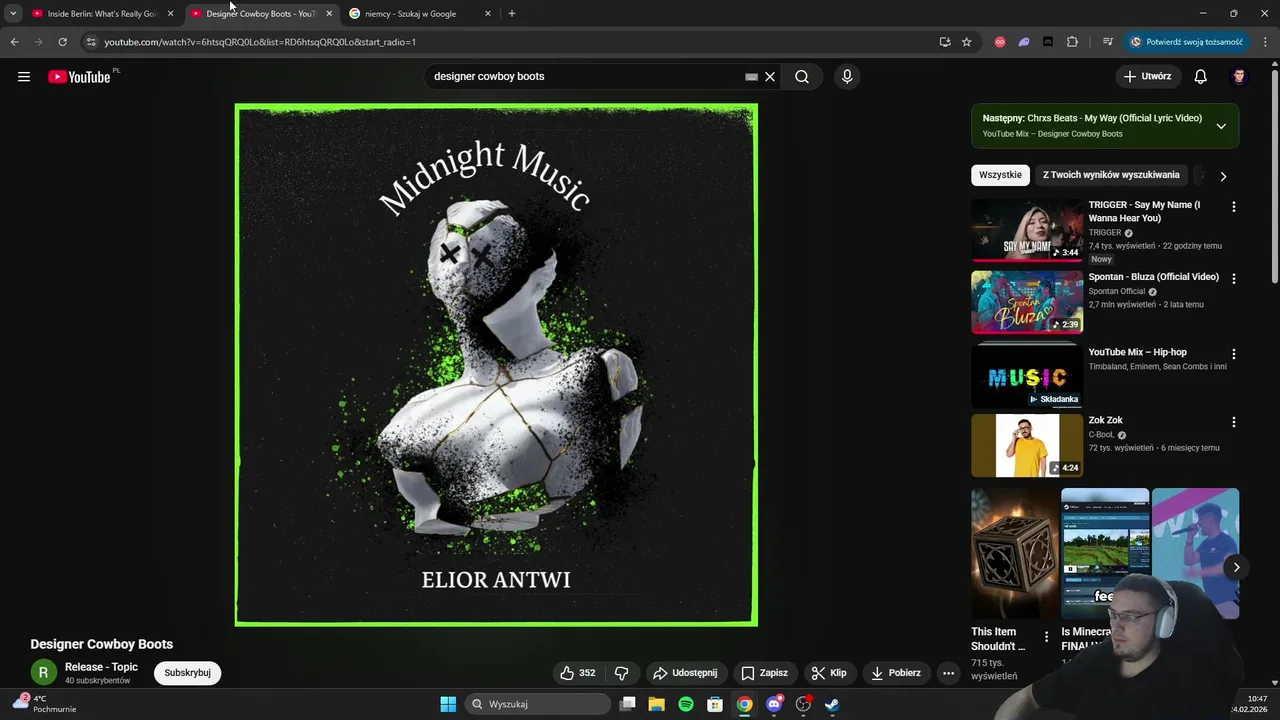Open the YouTube account avatar menu

(1240, 77)
